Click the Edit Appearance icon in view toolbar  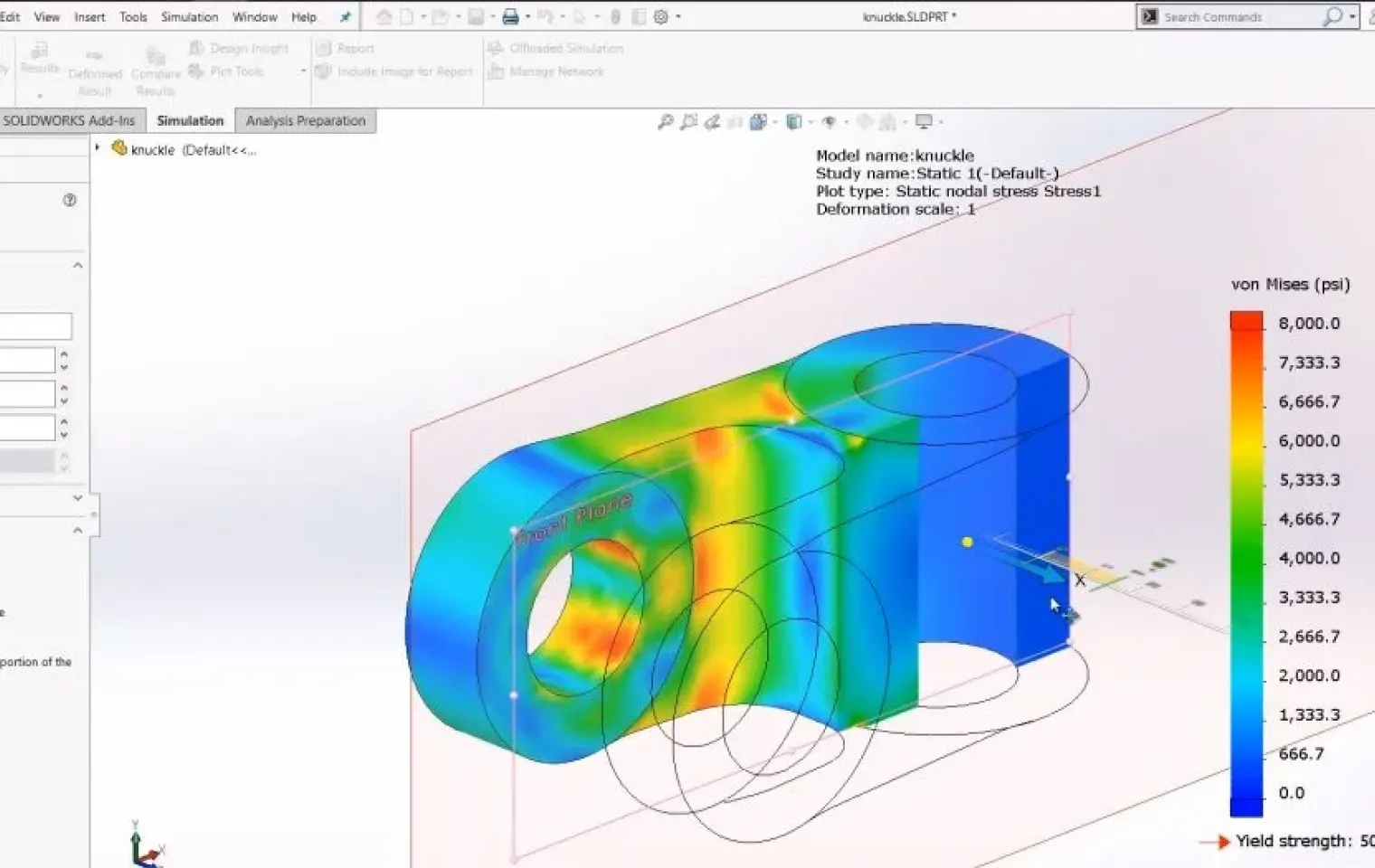pos(865,121)
